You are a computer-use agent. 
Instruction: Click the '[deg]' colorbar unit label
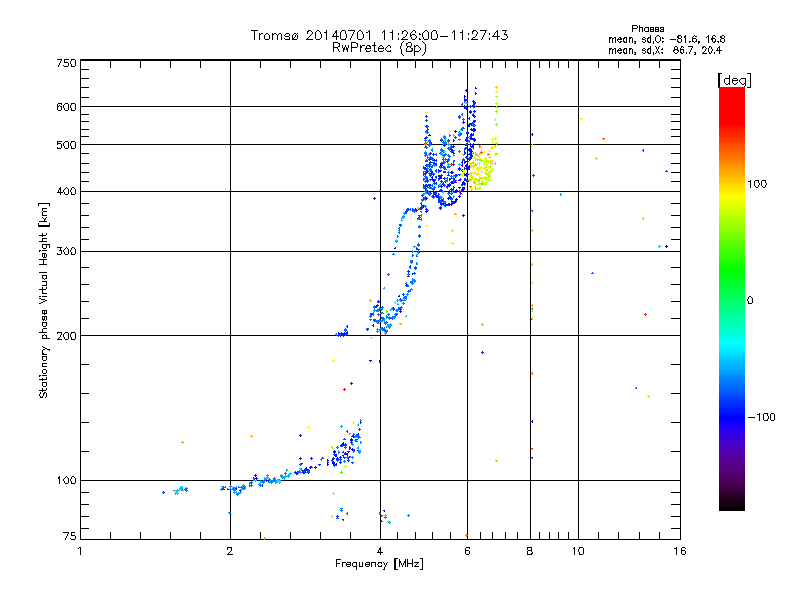click(x=734, y=80)
